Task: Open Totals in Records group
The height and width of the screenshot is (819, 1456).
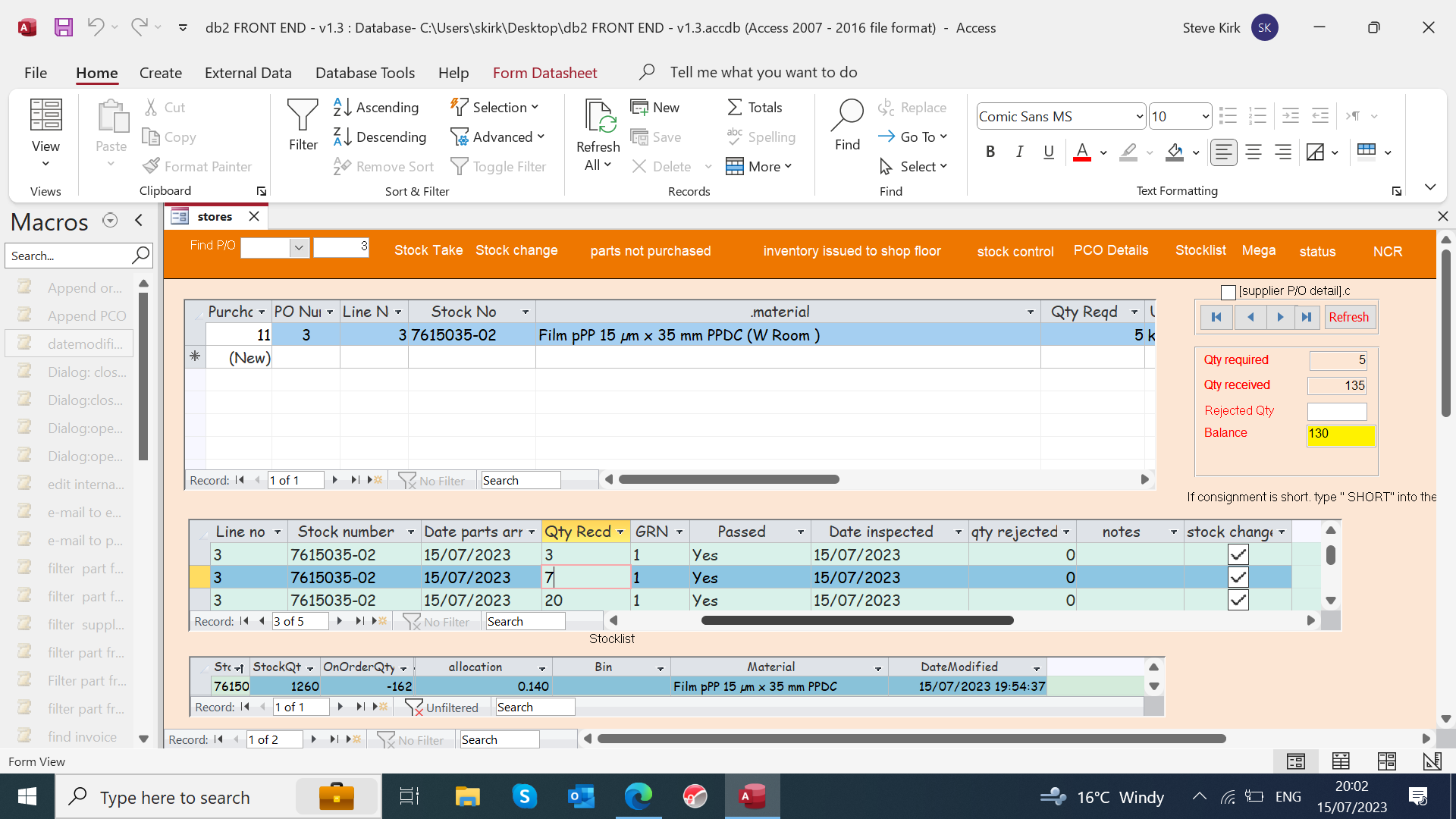Action: [x=755, y=107]
